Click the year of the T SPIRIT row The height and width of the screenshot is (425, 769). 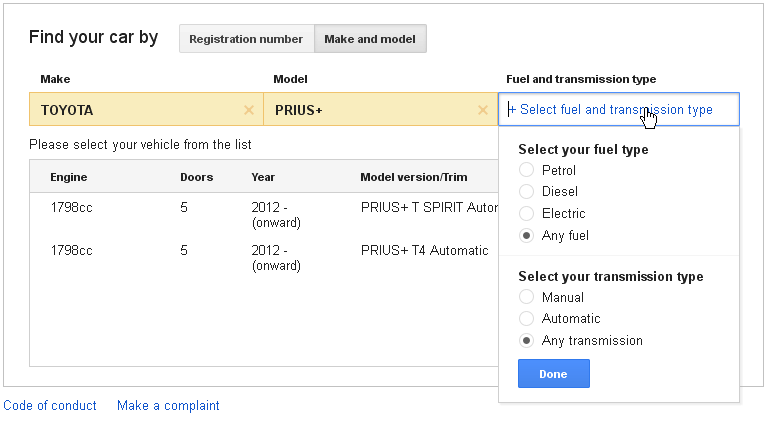[x=276, y=215]
